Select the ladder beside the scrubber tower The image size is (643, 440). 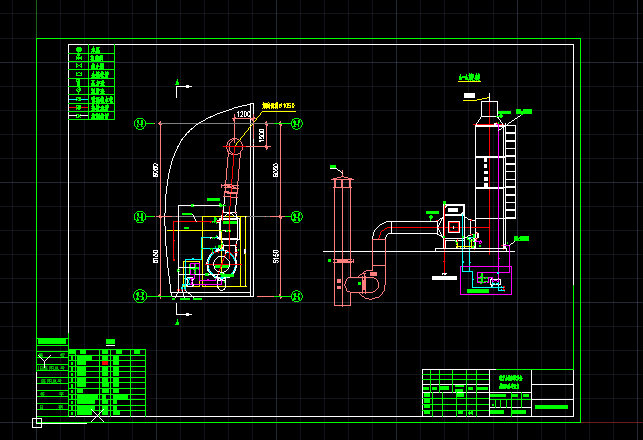[510, 172]
